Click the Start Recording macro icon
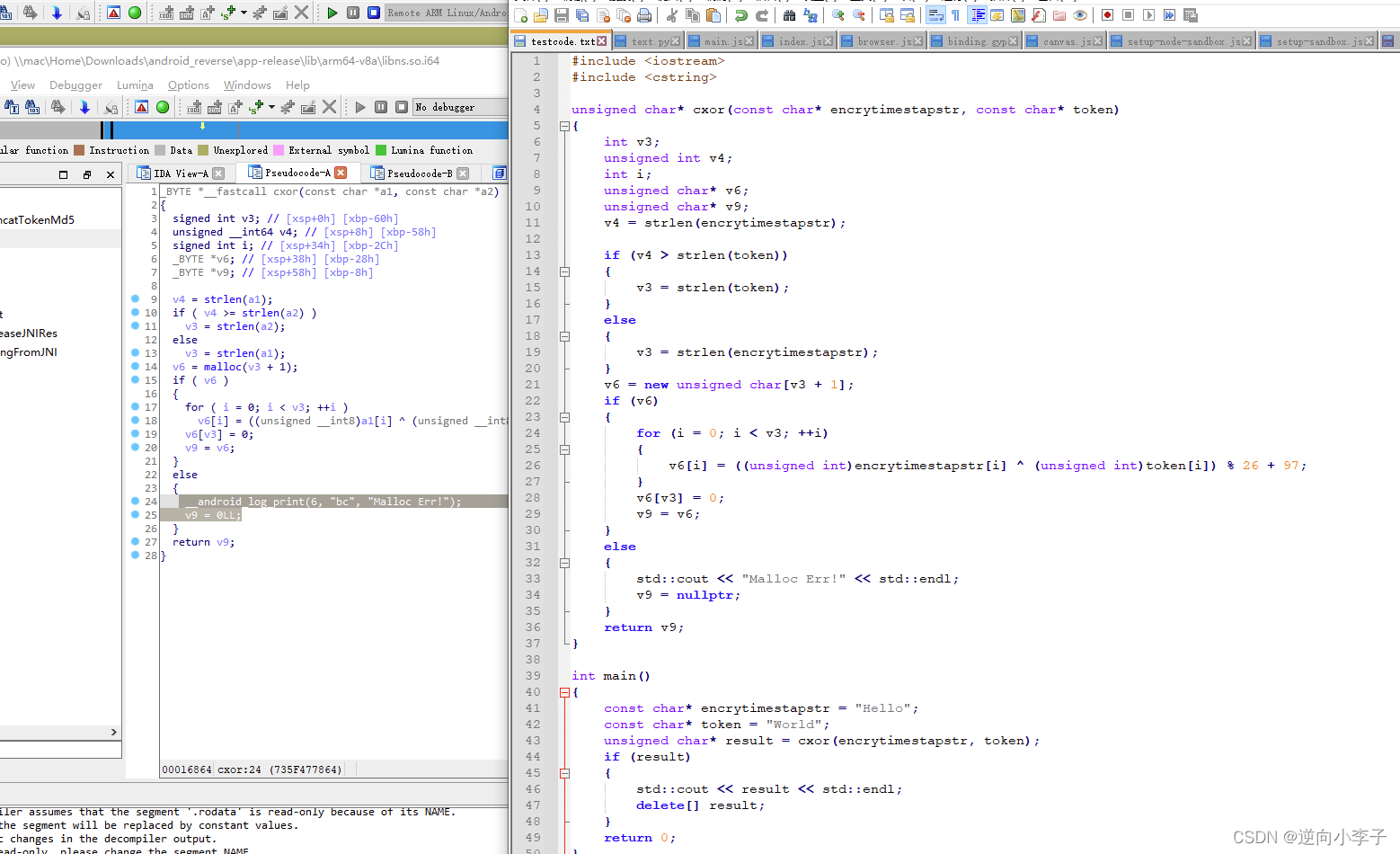 pos(1107,15)
